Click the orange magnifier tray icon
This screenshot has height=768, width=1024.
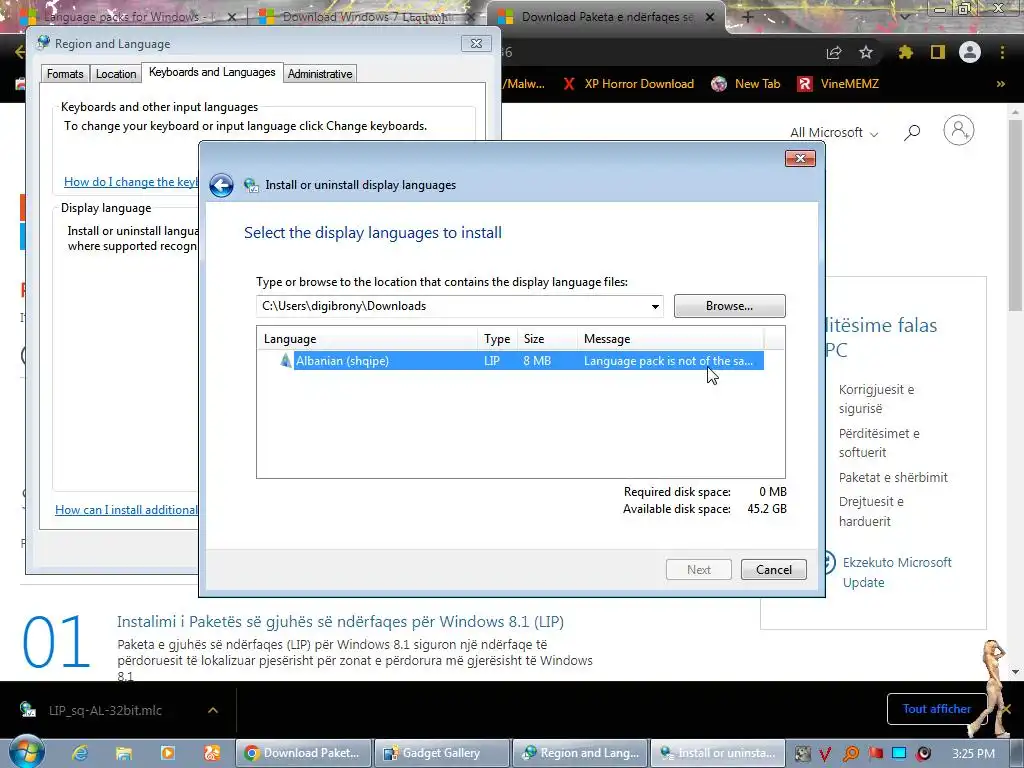[x=850, y=754]
